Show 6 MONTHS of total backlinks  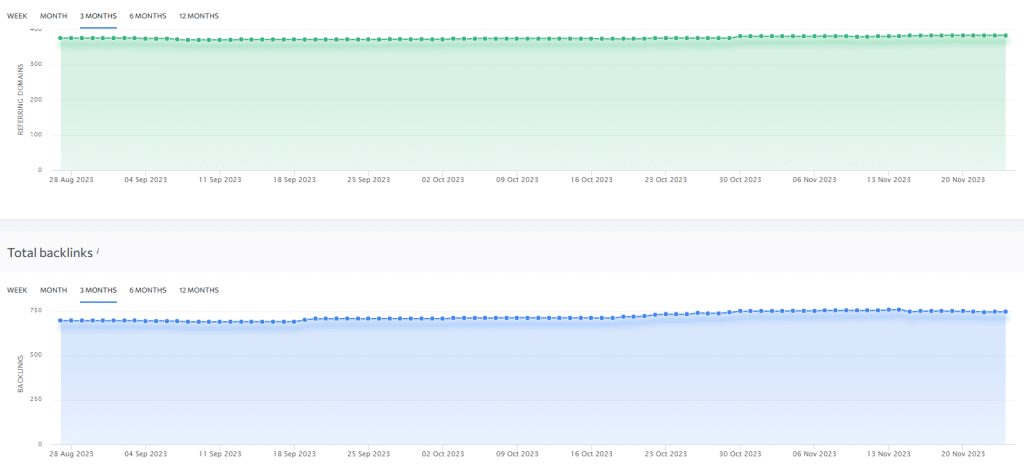pyautogui.click(x=147, y=290)
